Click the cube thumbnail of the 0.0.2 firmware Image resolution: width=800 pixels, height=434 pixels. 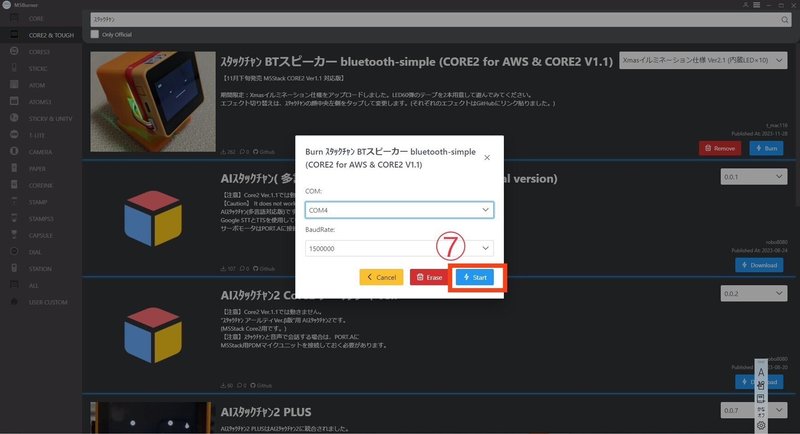coord(153,335)
